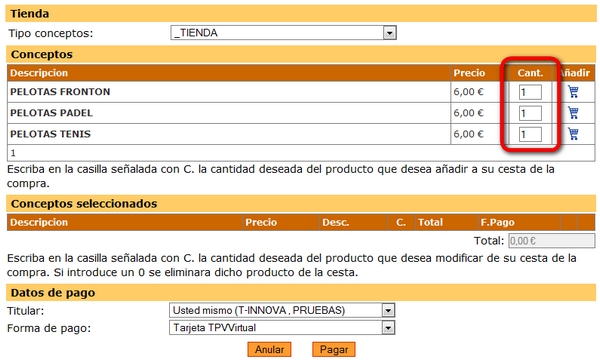Image resolution: width=600 pixels, height=363 pixels.
Task: Add PELOTAS FRONTON to the cart
Action: coord(573,92)
